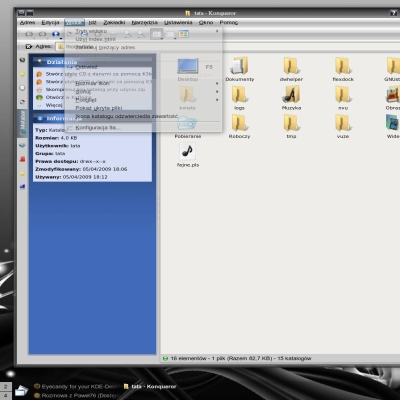Open the Okno menu
The height and width of the screenshot is (400, 400).
pos(206,23)
